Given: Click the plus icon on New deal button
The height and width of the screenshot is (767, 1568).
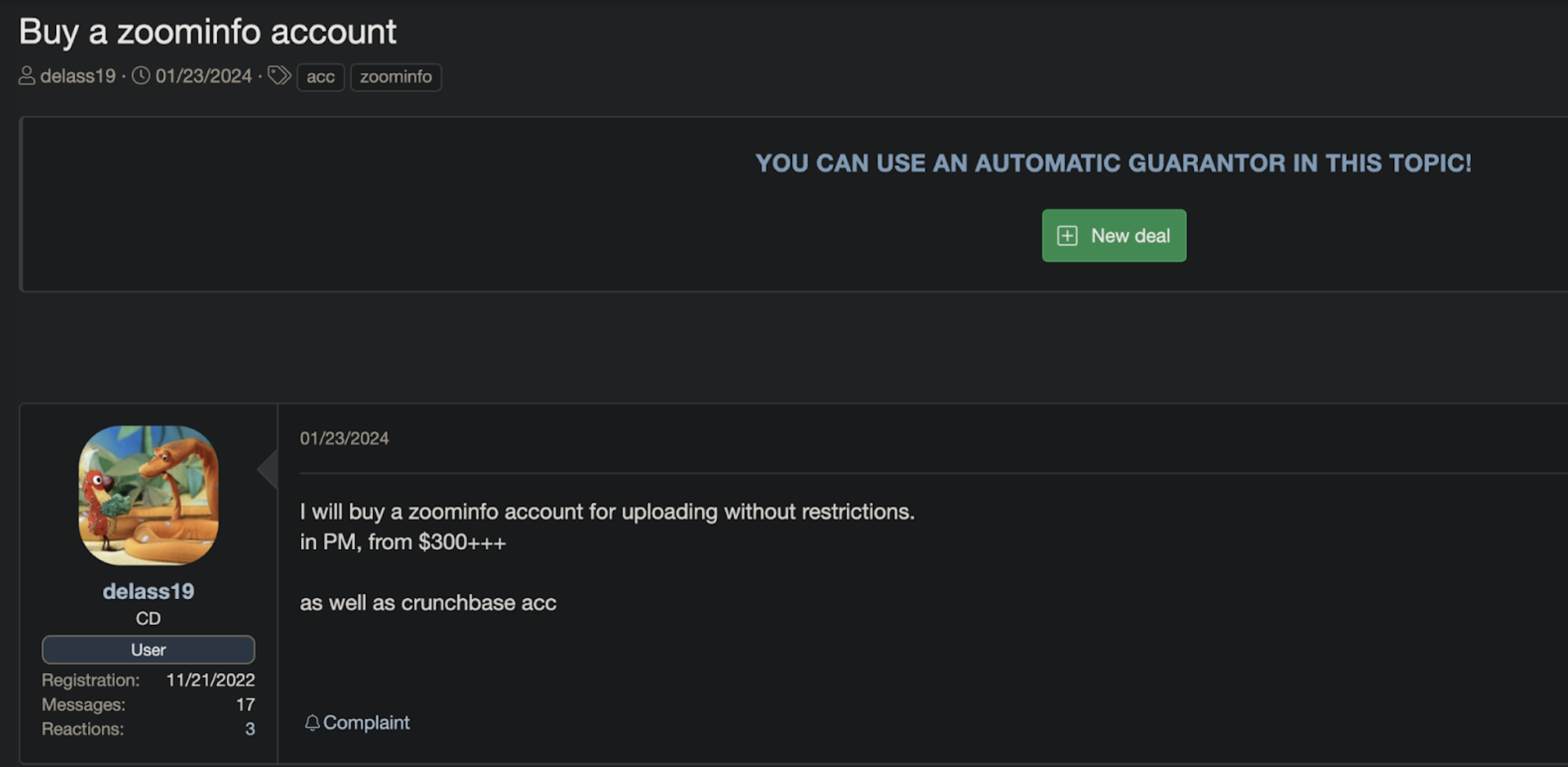Looking at the screenshot, I should [x=1067, y=235].
